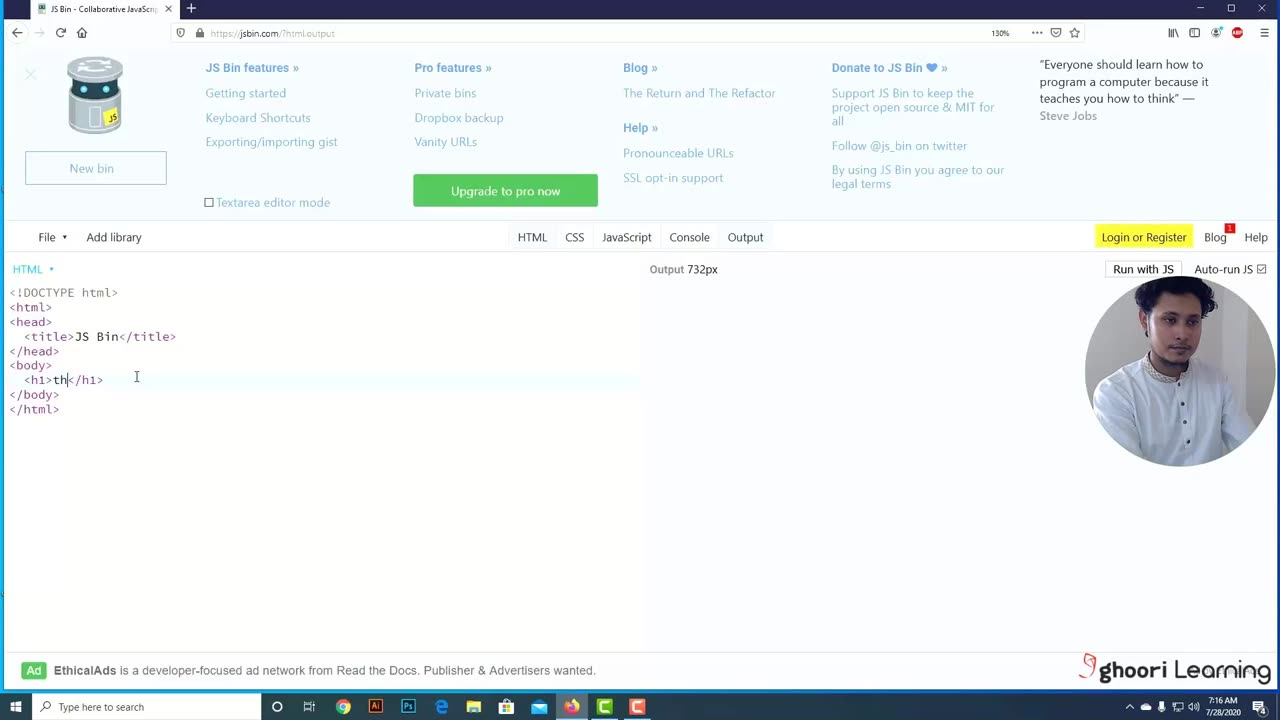Click Windows taskbar search box
The image size is (1280, 720).
coord(146,707)
